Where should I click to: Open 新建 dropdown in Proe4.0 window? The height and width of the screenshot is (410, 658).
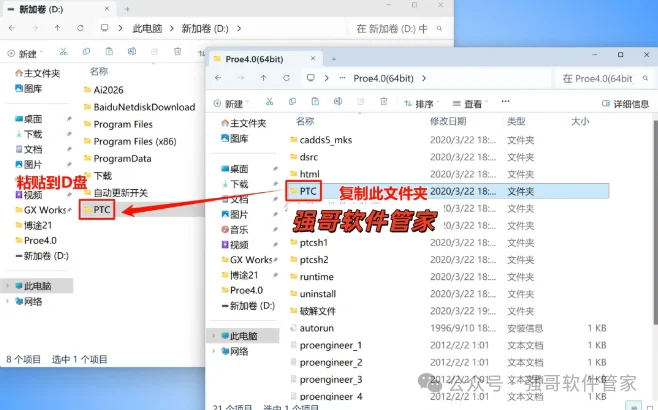tap(231, 103)
